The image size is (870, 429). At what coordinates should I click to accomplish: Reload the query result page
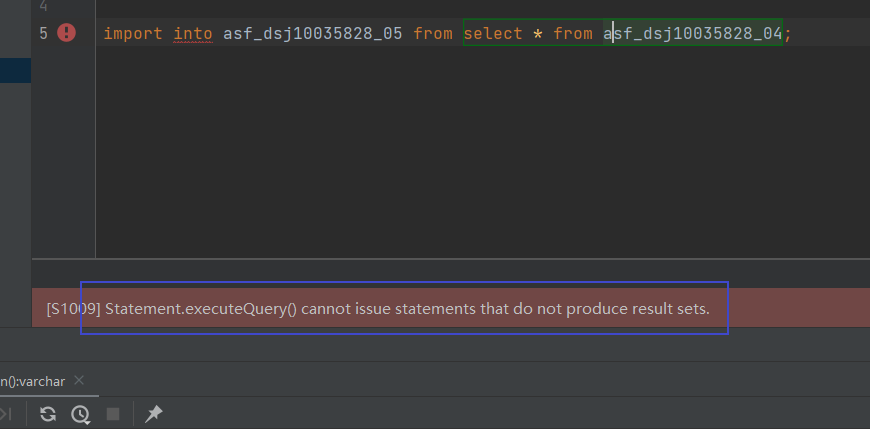pyautogui.click(x=47, y=413)
